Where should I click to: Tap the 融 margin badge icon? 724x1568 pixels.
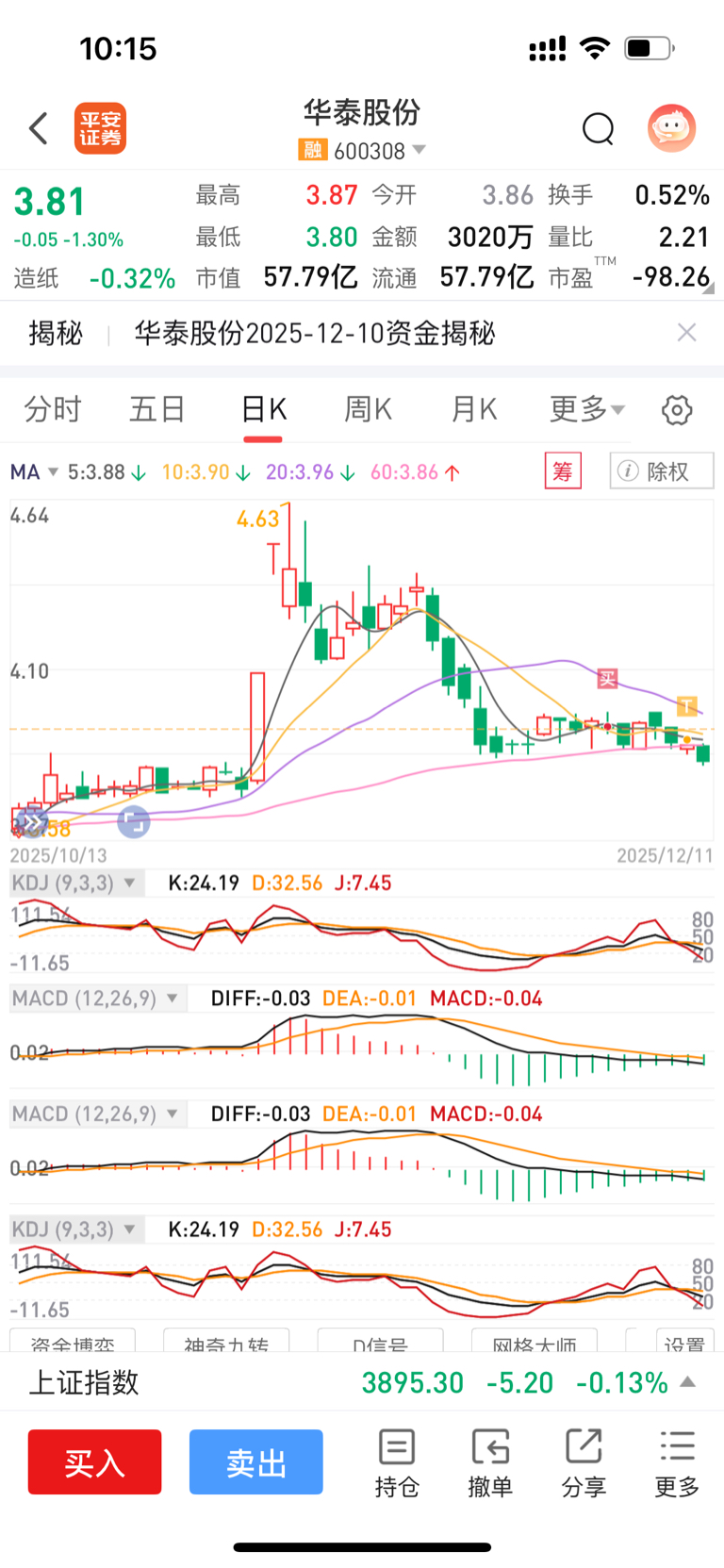point(312,150)
